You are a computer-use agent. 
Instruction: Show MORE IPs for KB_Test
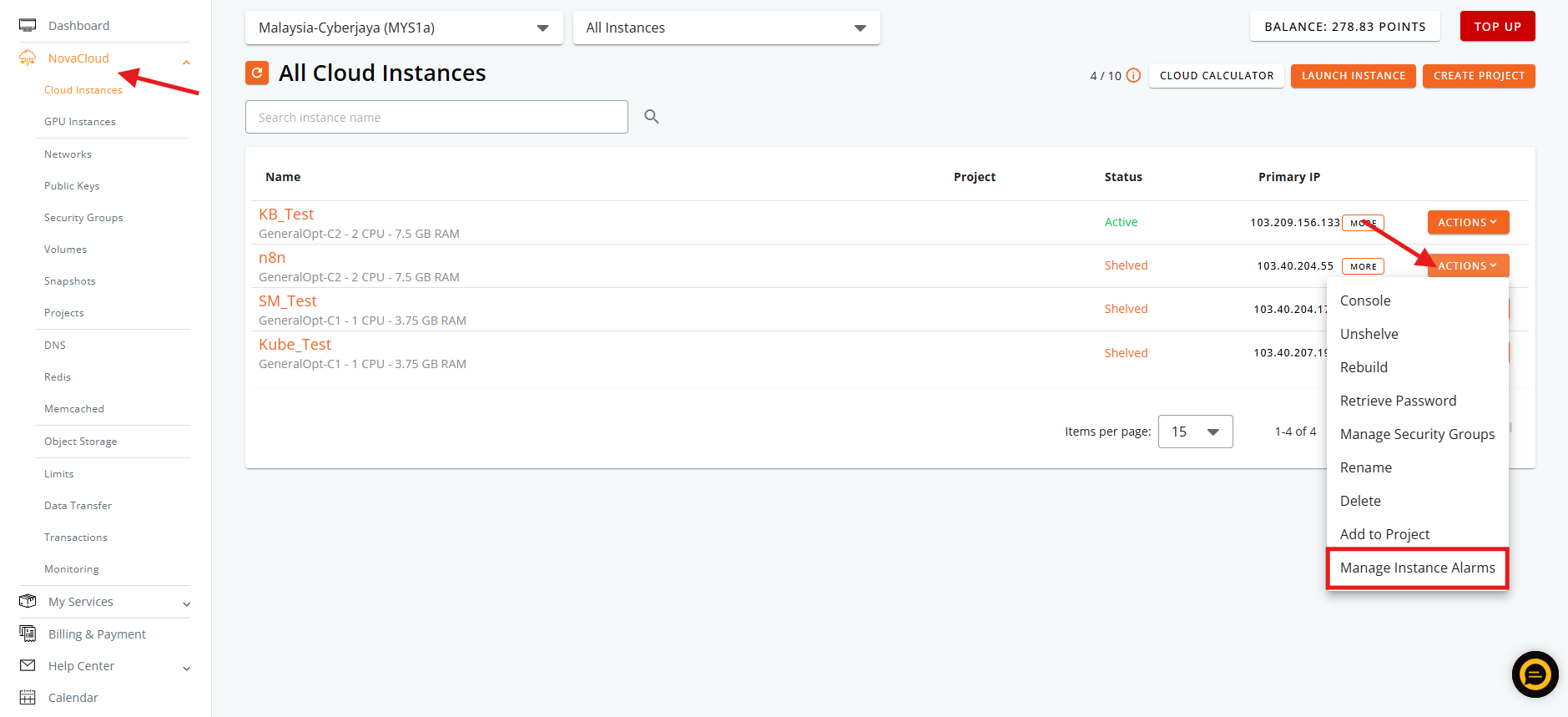(x=1363, y=223)
